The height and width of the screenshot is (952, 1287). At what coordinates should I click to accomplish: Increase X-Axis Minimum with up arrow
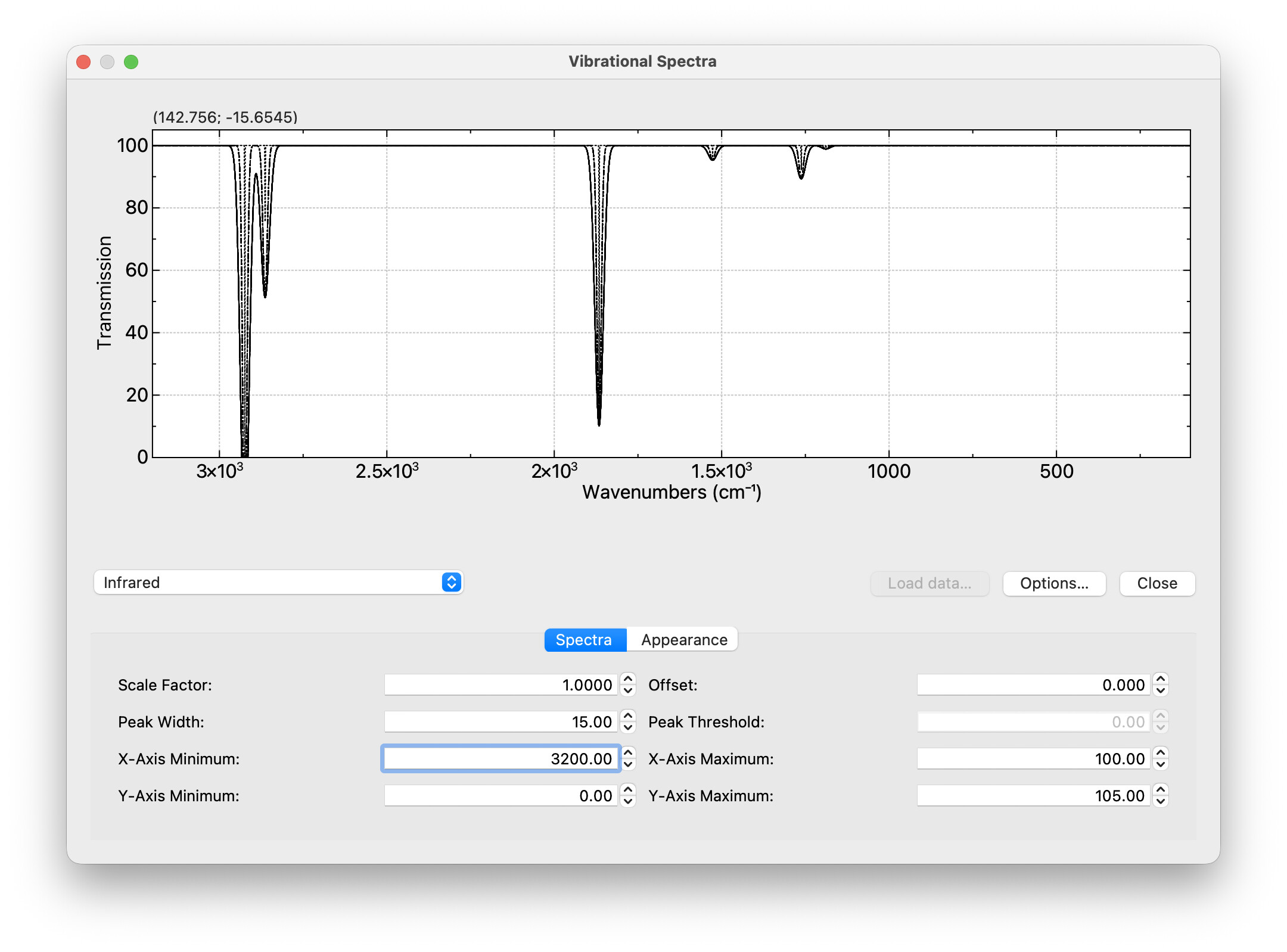(627, 752)
